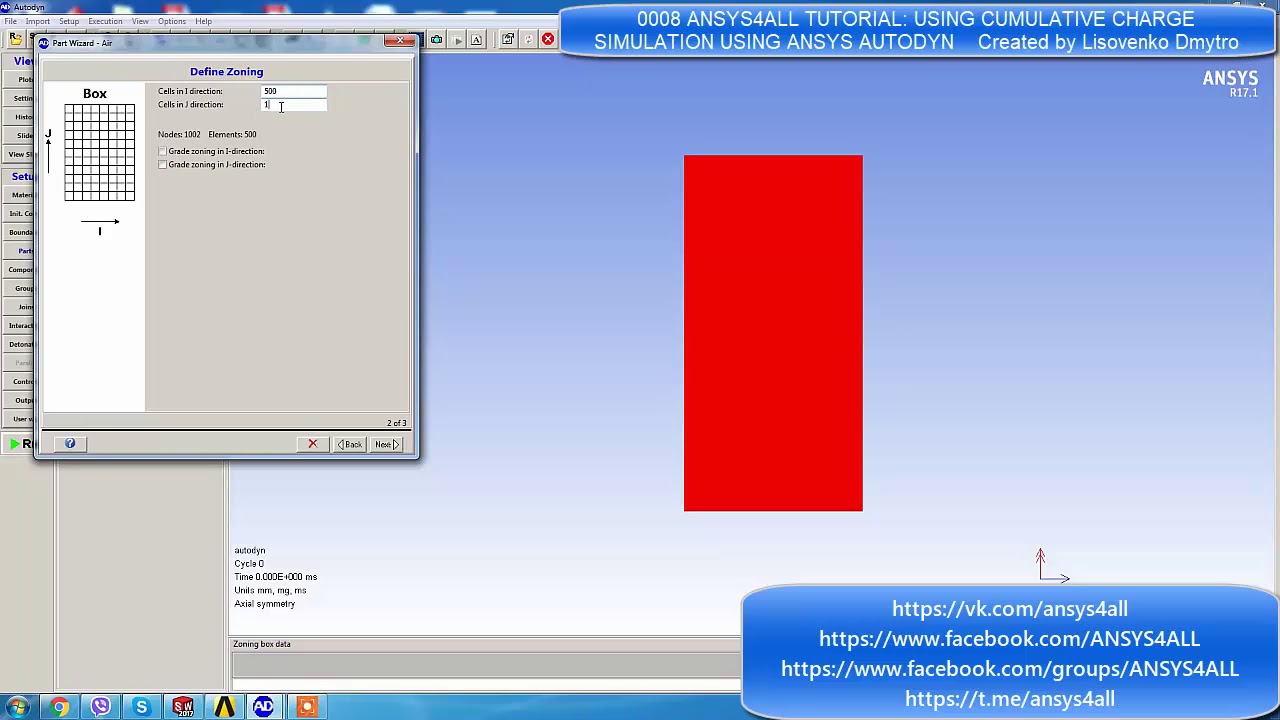Screen dimensions: 1280x720
Task: Click 'Units mm, mg, ms' viewport text
Action: click(270, 590)
